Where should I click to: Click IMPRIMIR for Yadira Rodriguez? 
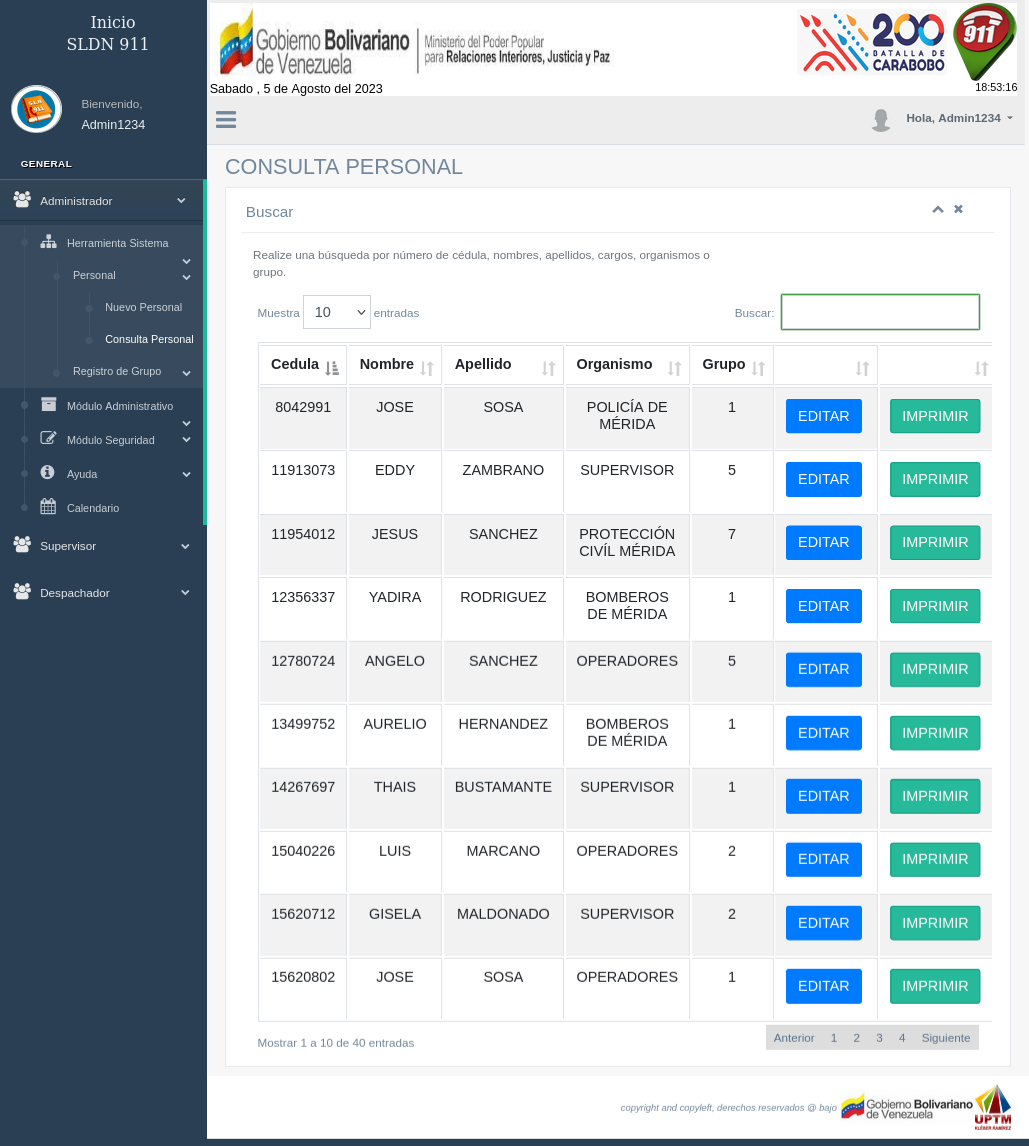[934, 606]
